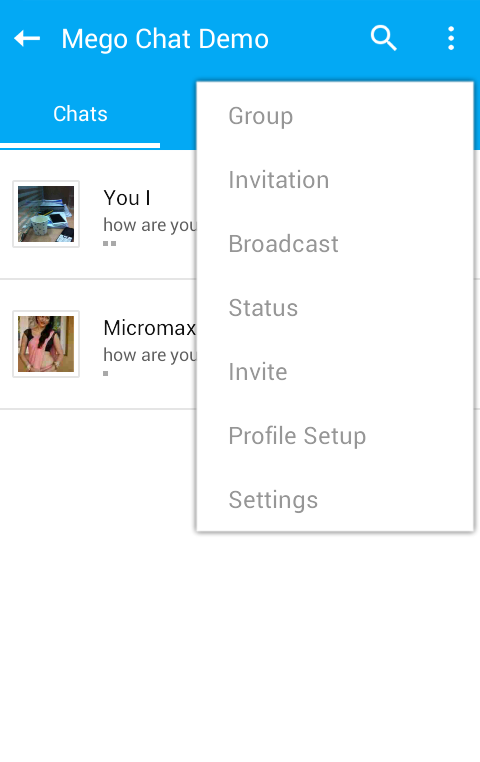480x762 pixels.
Task: Tap the three-dot overflow menu icon
Action: (451, 38)
